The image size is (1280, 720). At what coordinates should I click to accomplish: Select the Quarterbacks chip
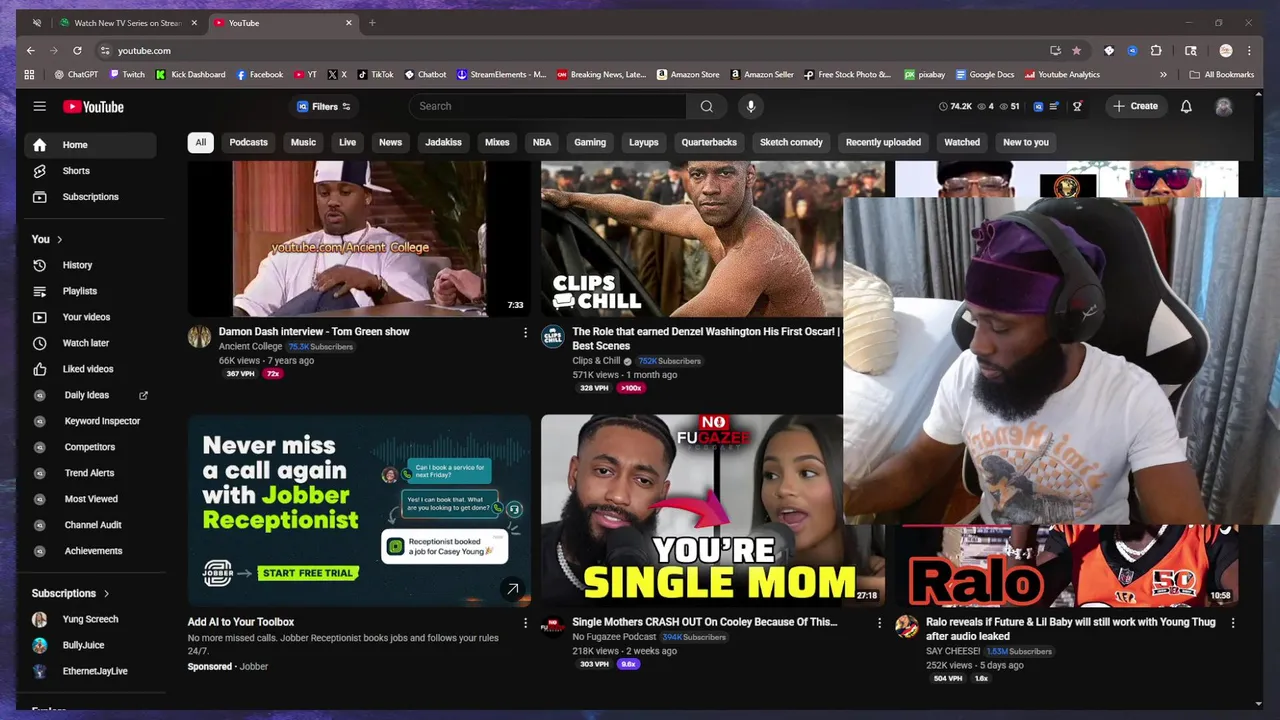[709, 142]
